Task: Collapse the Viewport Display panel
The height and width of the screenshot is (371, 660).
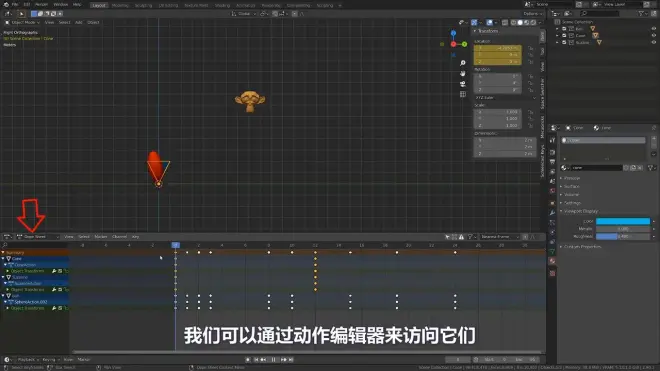Action: pyautogui.click(x=562, y=211)
